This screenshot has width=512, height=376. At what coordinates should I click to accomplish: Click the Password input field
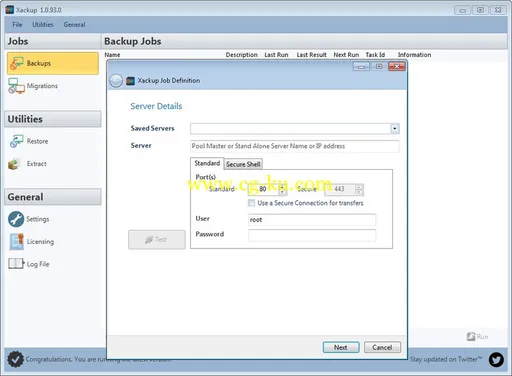point(312,235)
